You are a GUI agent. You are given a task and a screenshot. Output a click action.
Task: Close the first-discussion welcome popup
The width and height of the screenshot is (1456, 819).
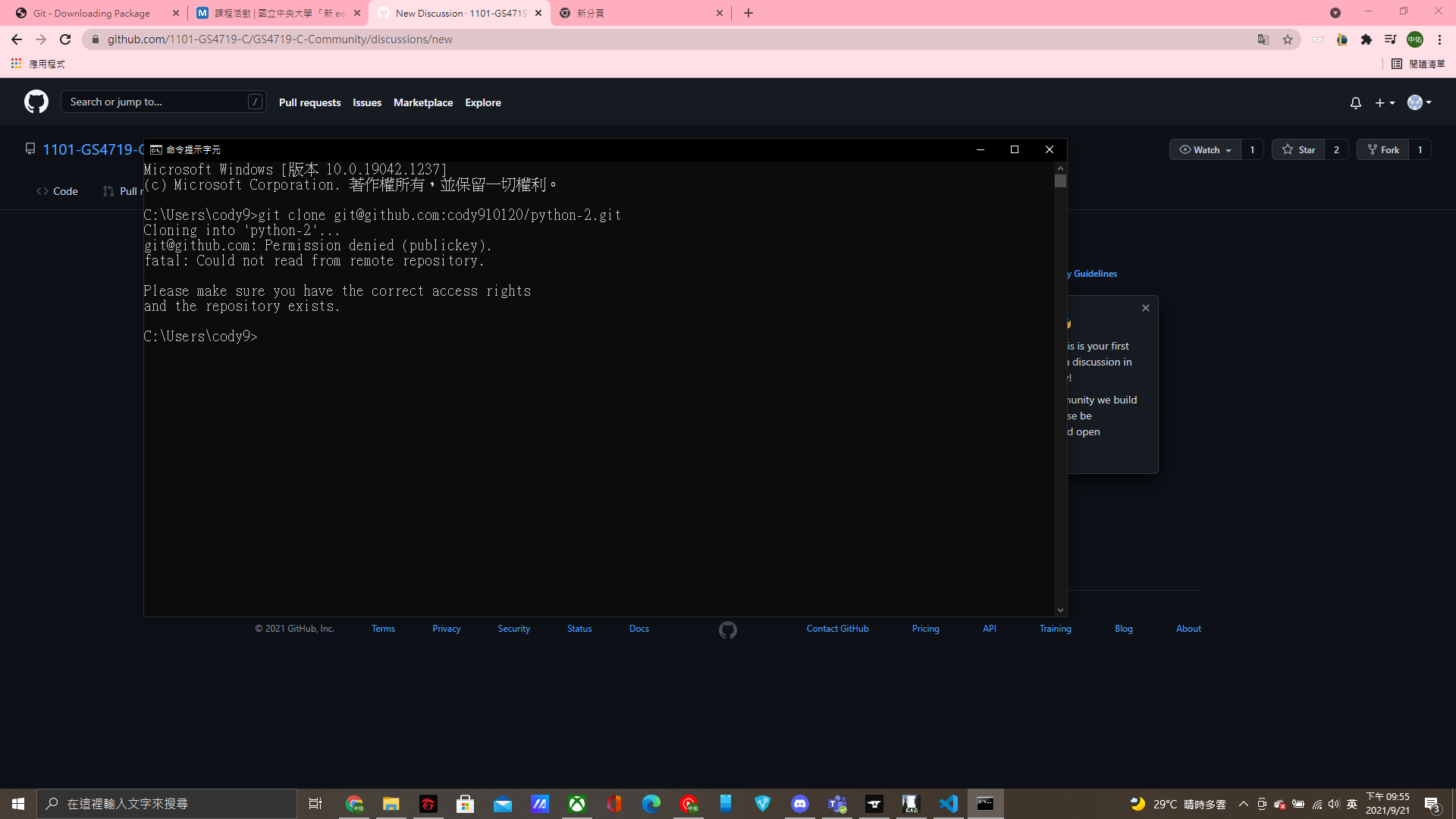(1146, 307)
